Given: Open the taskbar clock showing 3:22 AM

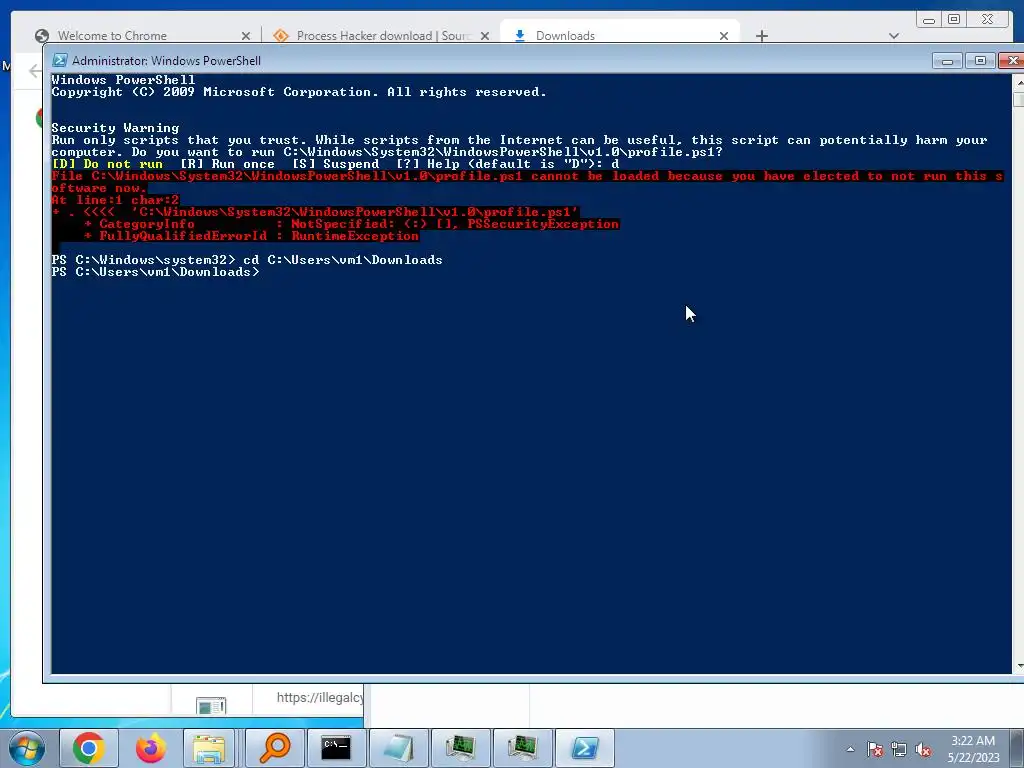Looking at the screenshot, I should 973,749.
